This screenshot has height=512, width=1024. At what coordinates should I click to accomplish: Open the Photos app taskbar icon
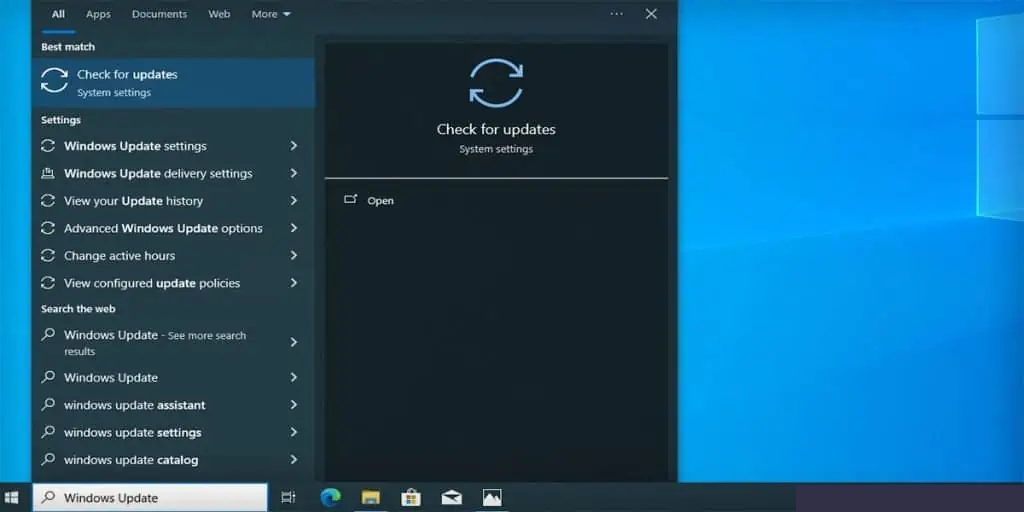(x=492, y=497)
